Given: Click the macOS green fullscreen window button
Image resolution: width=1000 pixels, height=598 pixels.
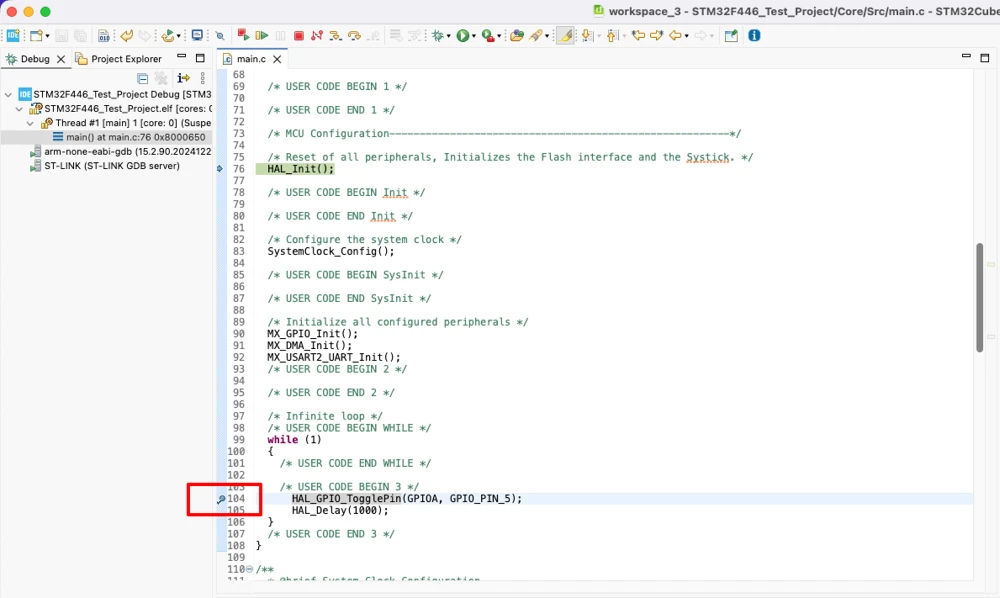Looking at the screenshot, I should pos(45,11).
